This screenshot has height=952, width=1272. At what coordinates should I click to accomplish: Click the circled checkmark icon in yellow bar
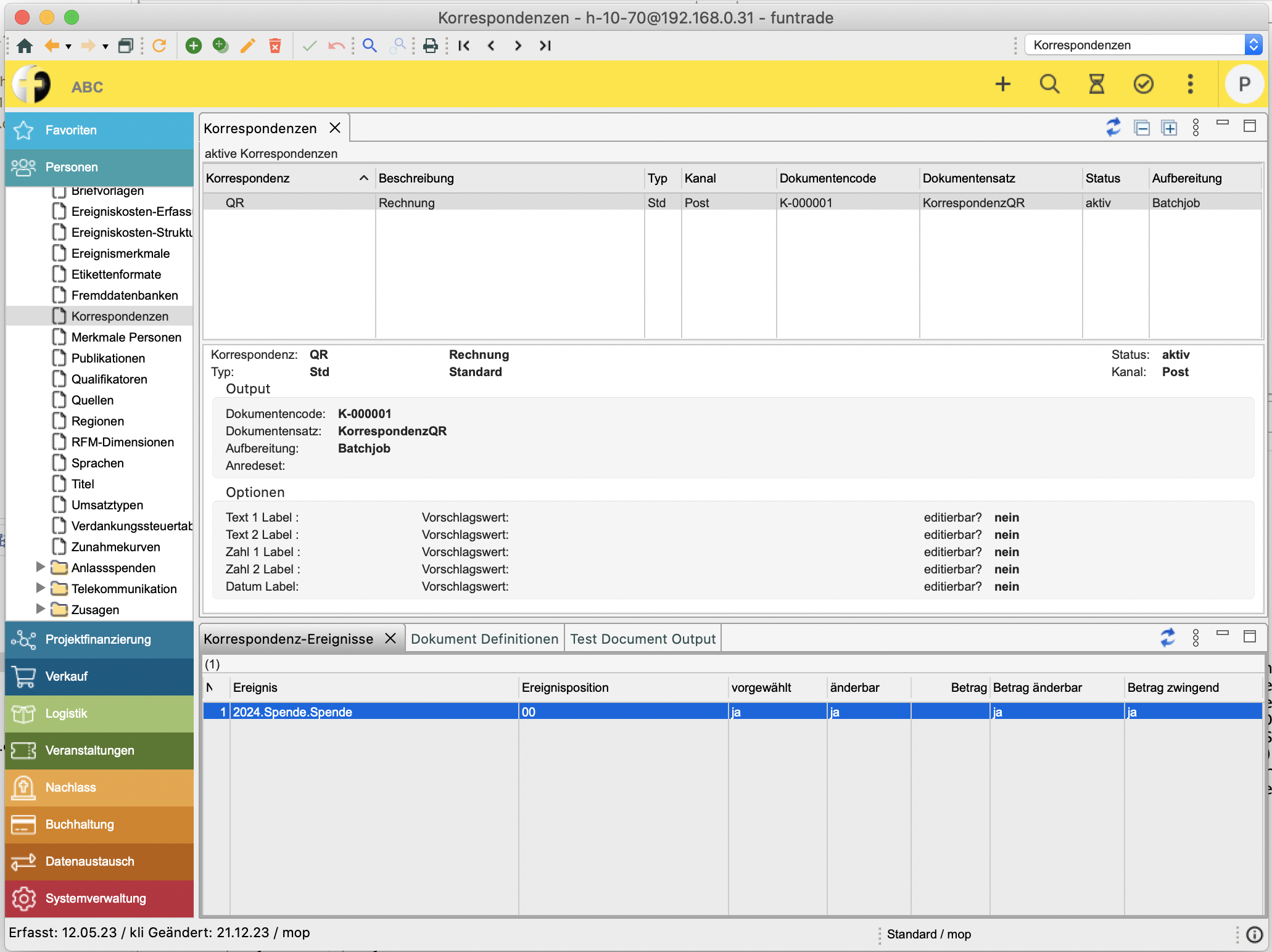pos(1143,84)
